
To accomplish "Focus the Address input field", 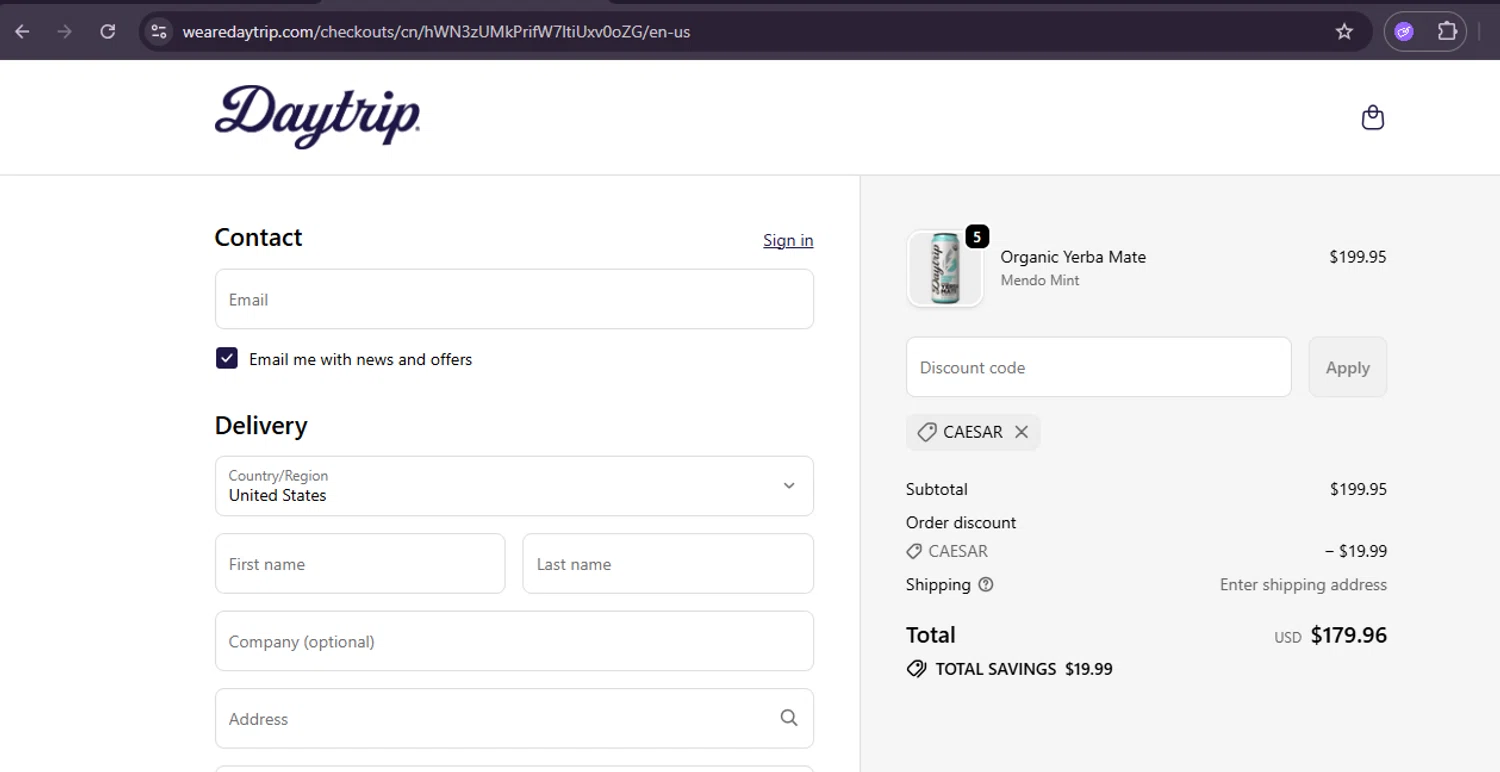I will click(514, 718).
